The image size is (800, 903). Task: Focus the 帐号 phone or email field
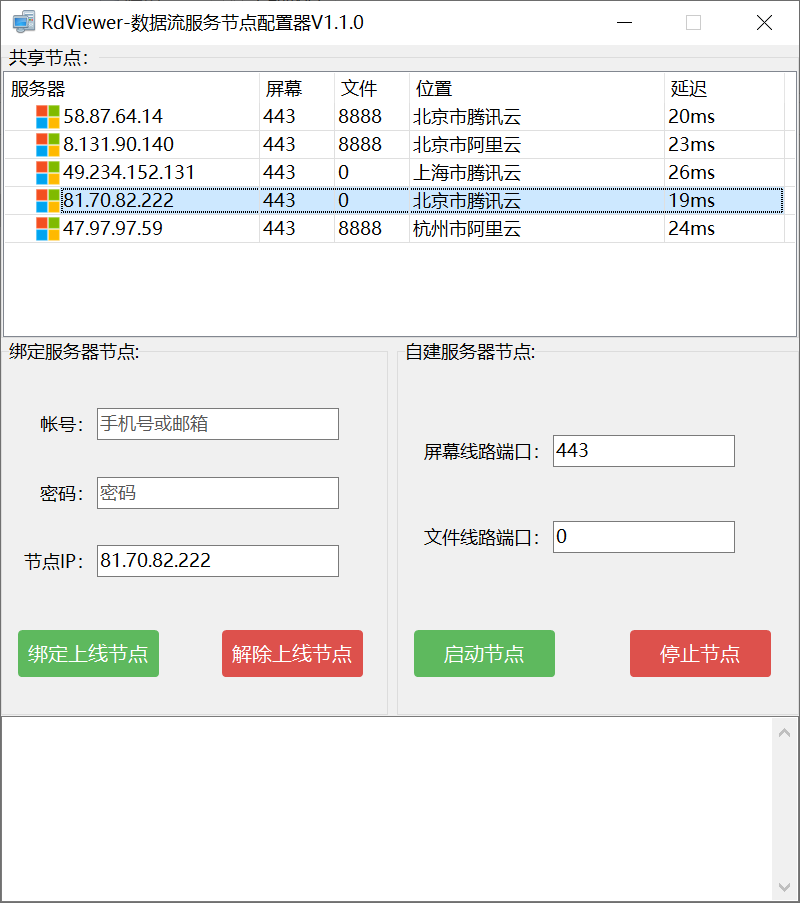218,424
